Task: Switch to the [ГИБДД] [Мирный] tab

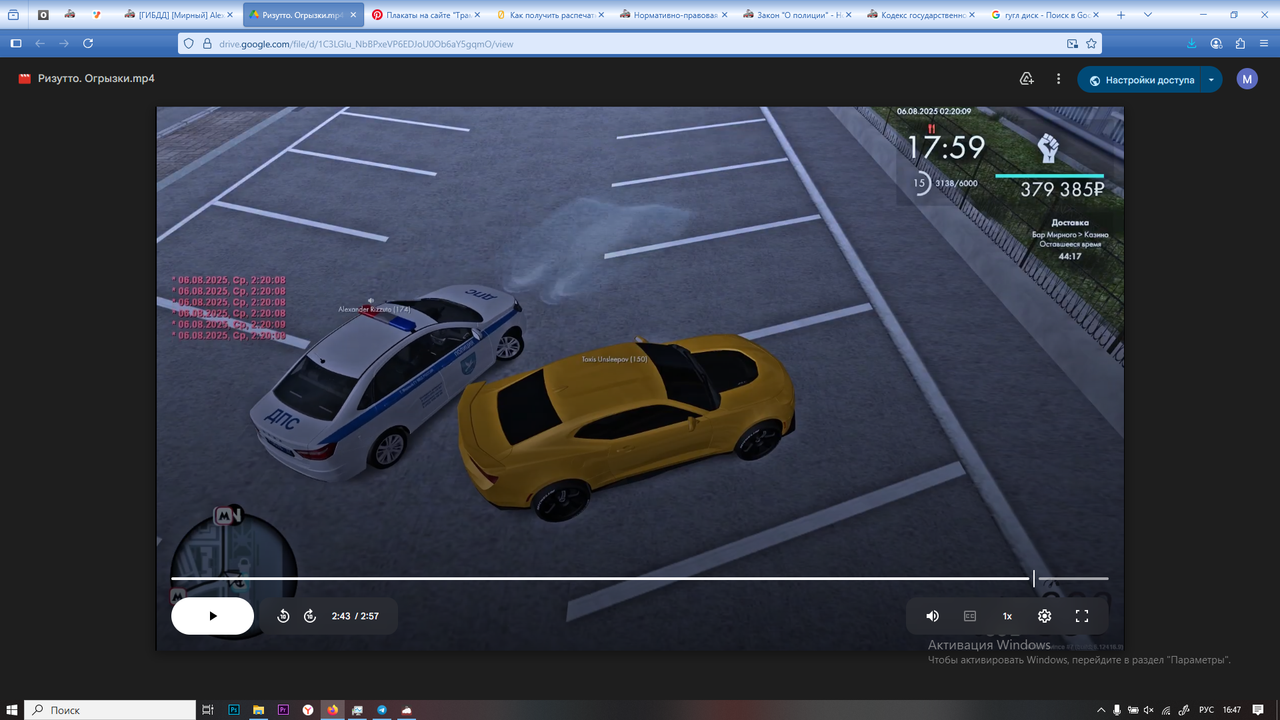Action: pyautogui.click(x=179, y=15)
